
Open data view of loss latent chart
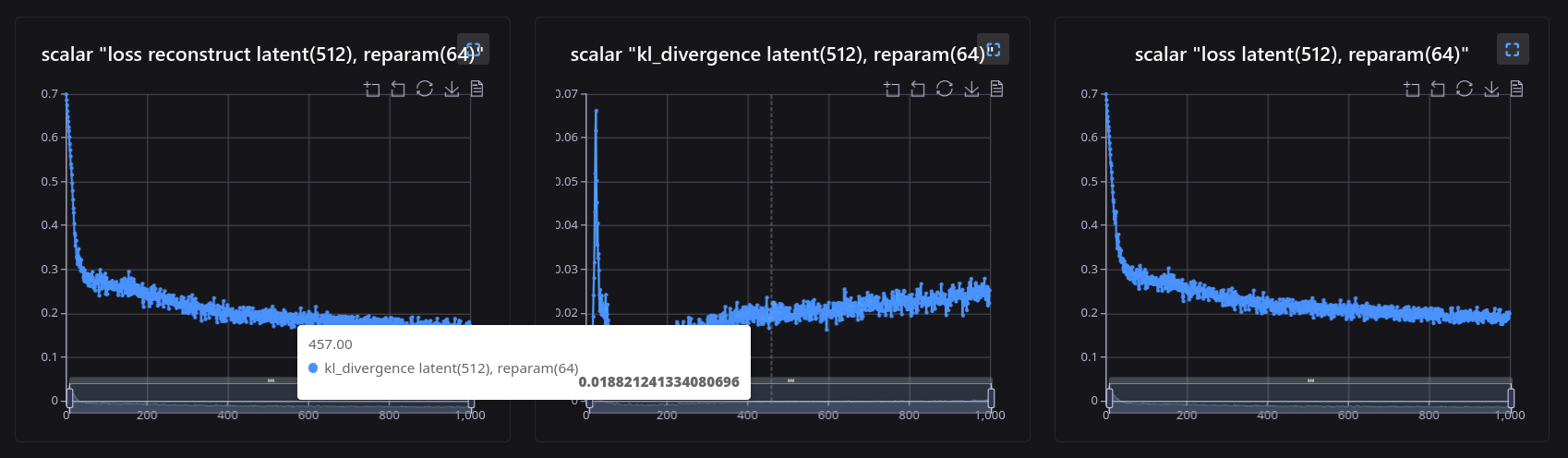point(1517,89)
